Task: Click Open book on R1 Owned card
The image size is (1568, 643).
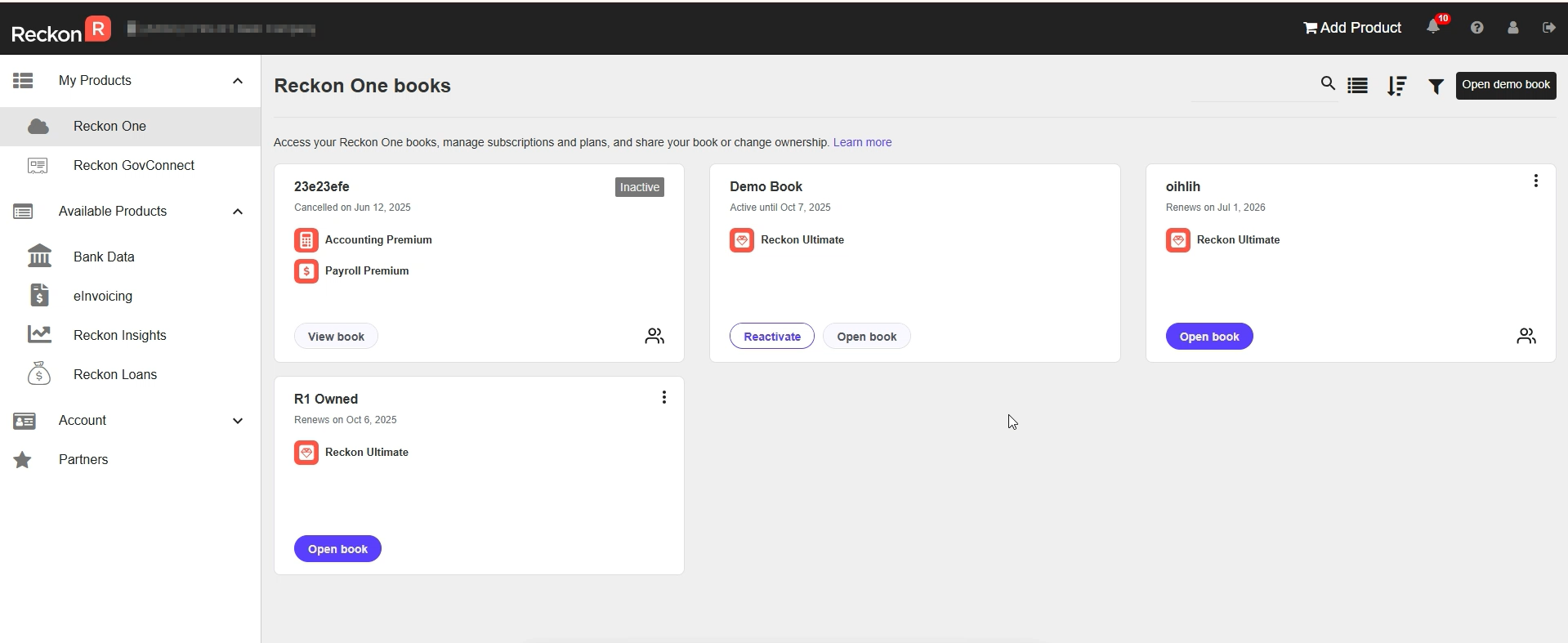Action: (337, 549)
